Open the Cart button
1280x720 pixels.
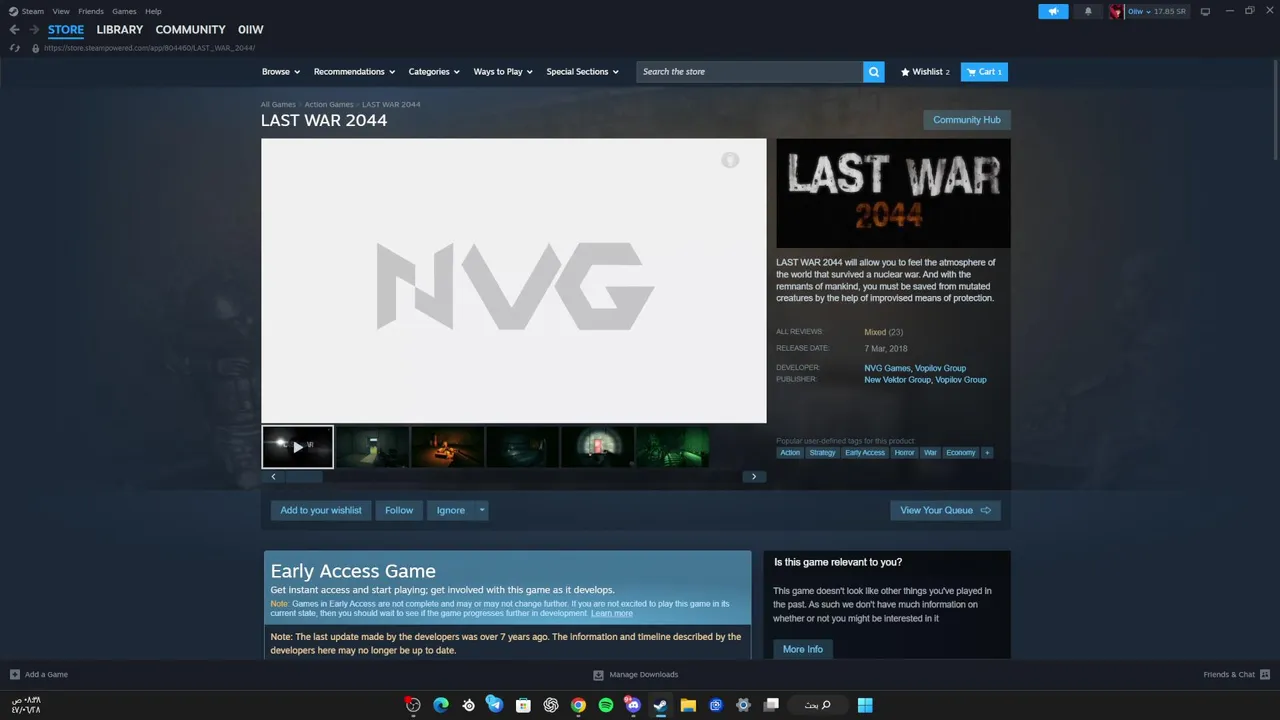(984, 72)
